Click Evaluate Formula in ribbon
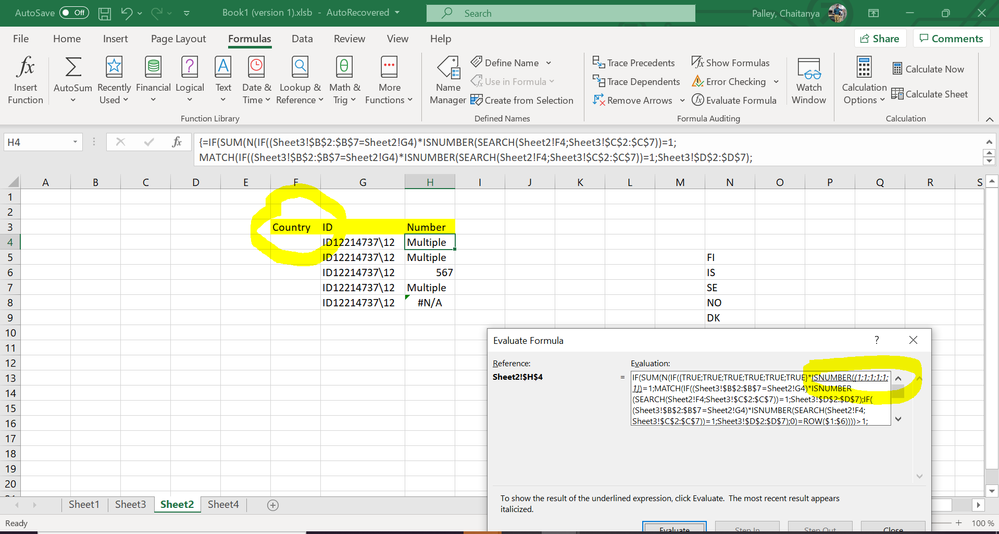The image size is (999, 534). [734, 100]
